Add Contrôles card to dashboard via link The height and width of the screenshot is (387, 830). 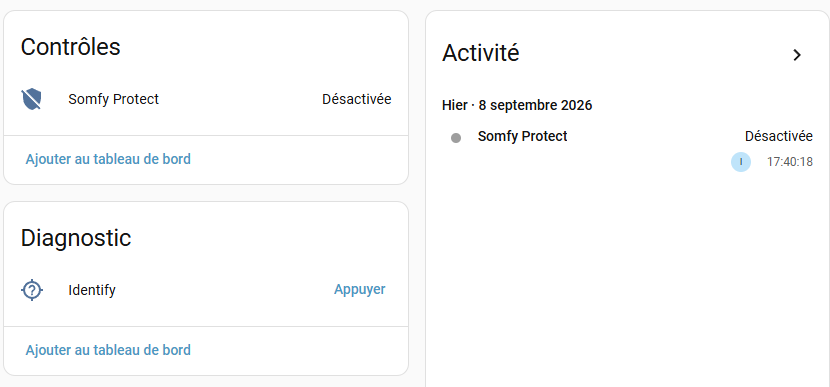pos(108,159)
